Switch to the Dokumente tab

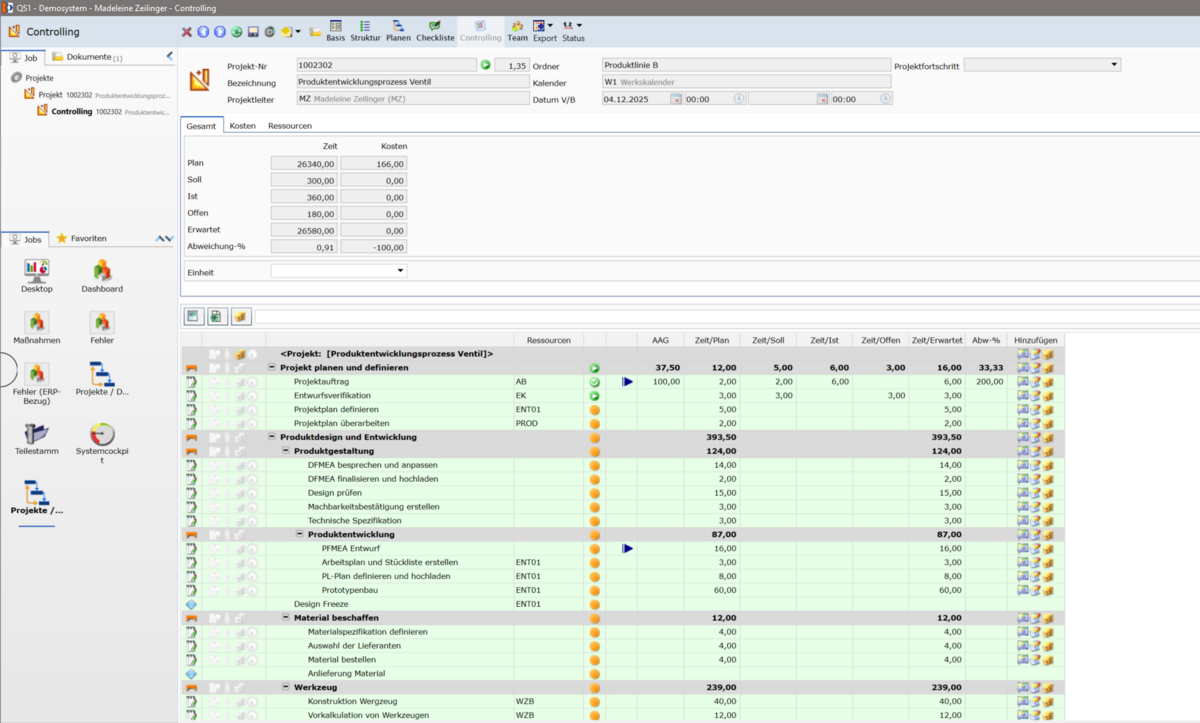coord(87,57)
